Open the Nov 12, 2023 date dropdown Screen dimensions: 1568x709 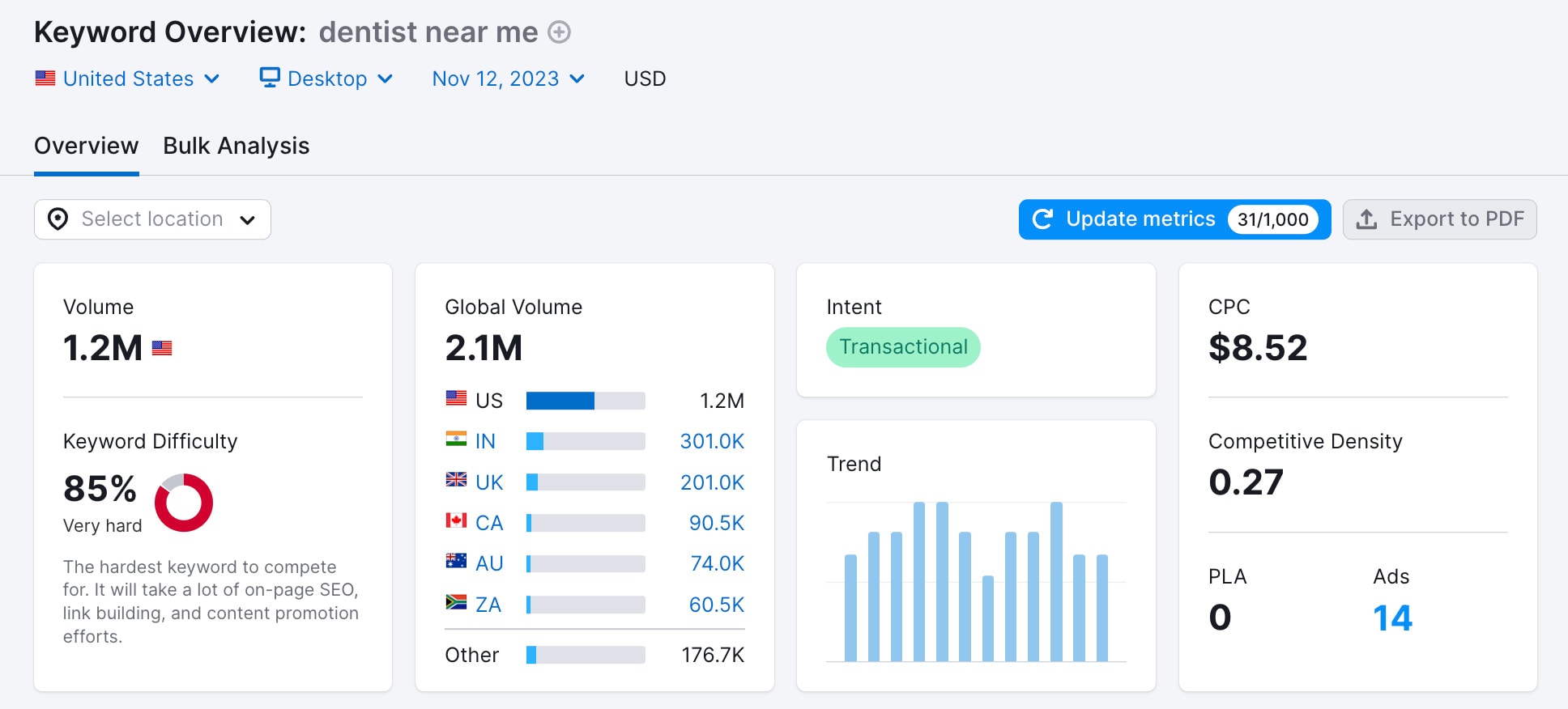[509, 79]
